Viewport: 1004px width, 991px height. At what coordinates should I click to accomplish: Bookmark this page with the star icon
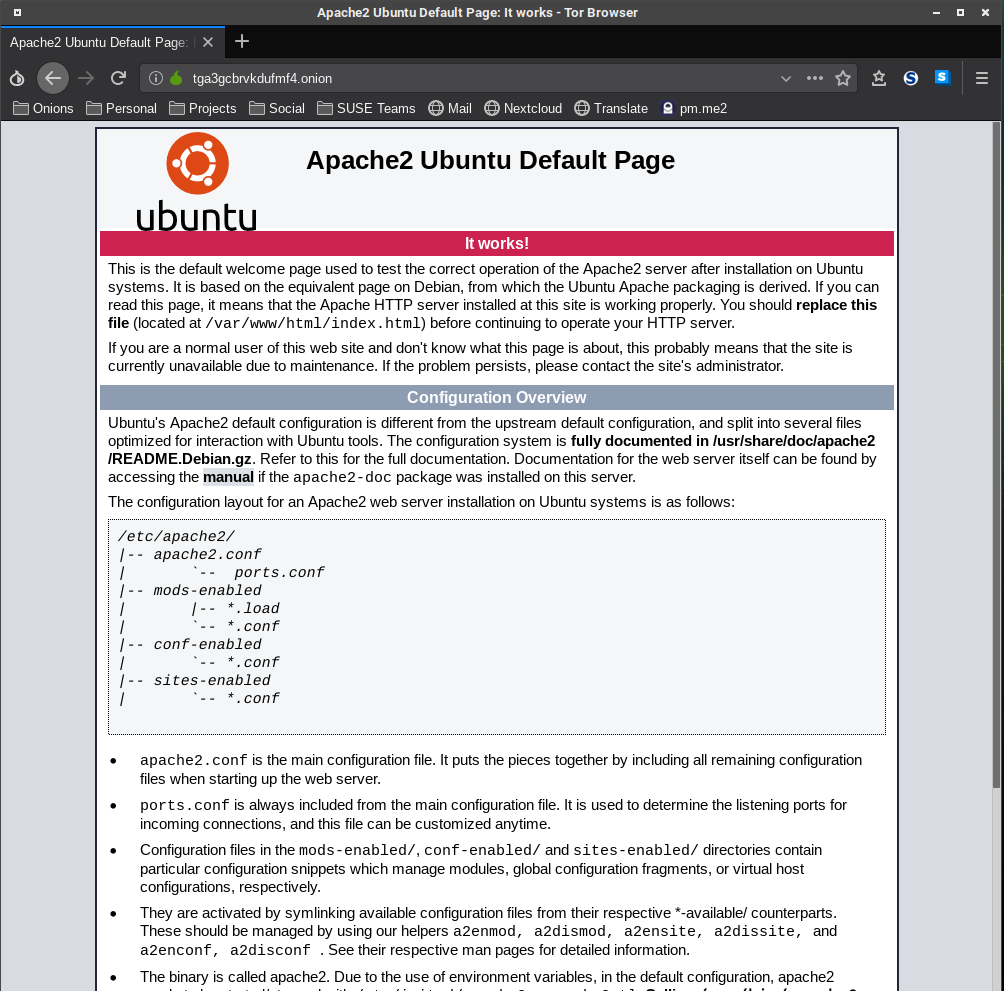click(843, 78)
